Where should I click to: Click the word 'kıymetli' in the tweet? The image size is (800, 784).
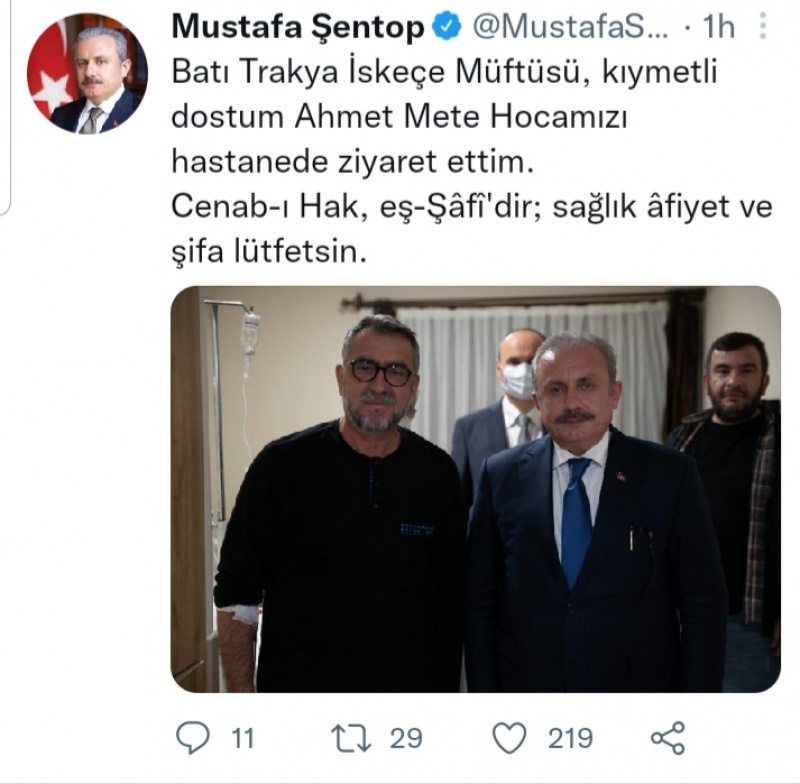point(660,72)
